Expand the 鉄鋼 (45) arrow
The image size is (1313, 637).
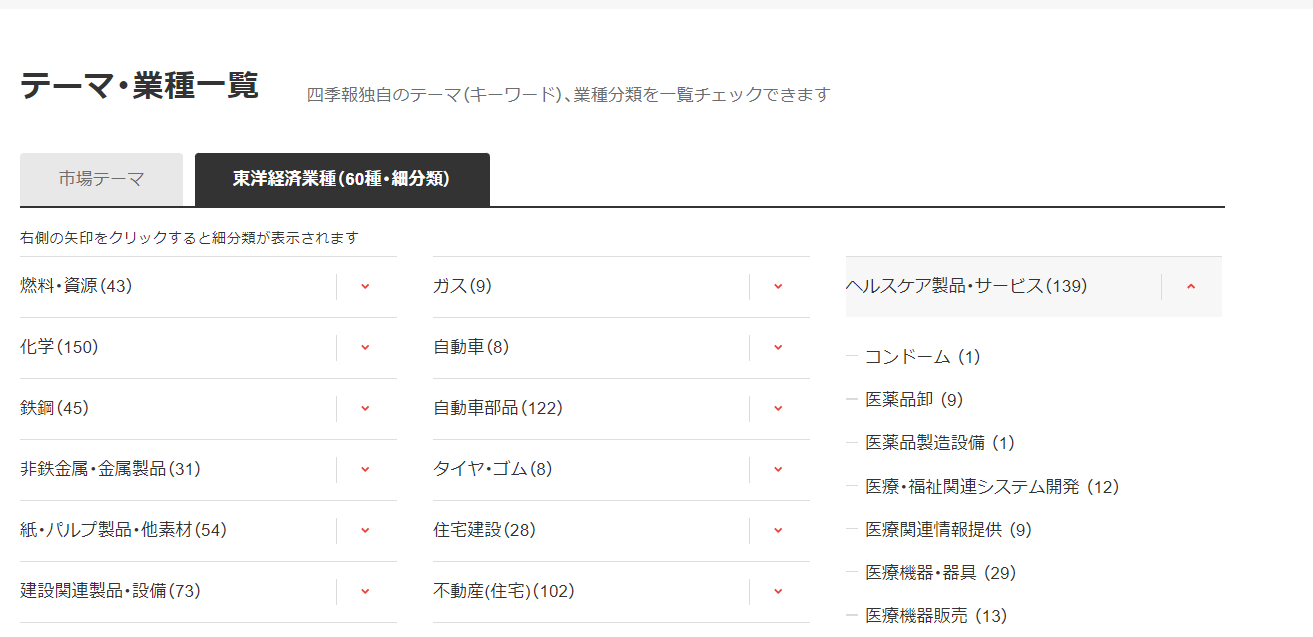point(365,409)
